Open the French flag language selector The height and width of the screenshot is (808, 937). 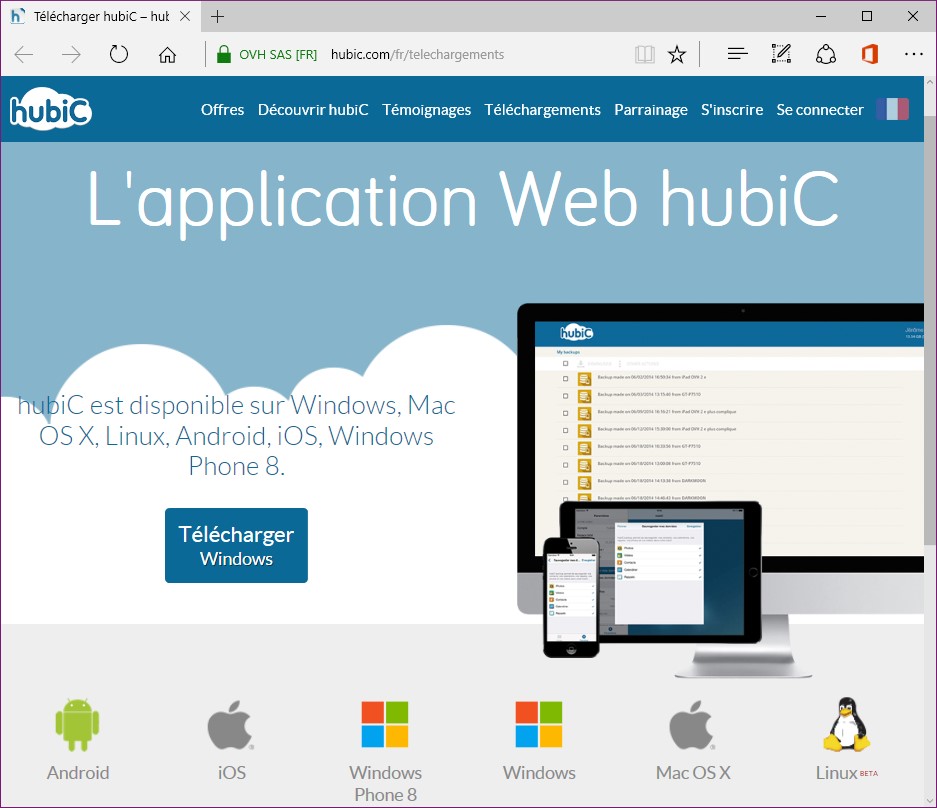[x=892, y=110]
